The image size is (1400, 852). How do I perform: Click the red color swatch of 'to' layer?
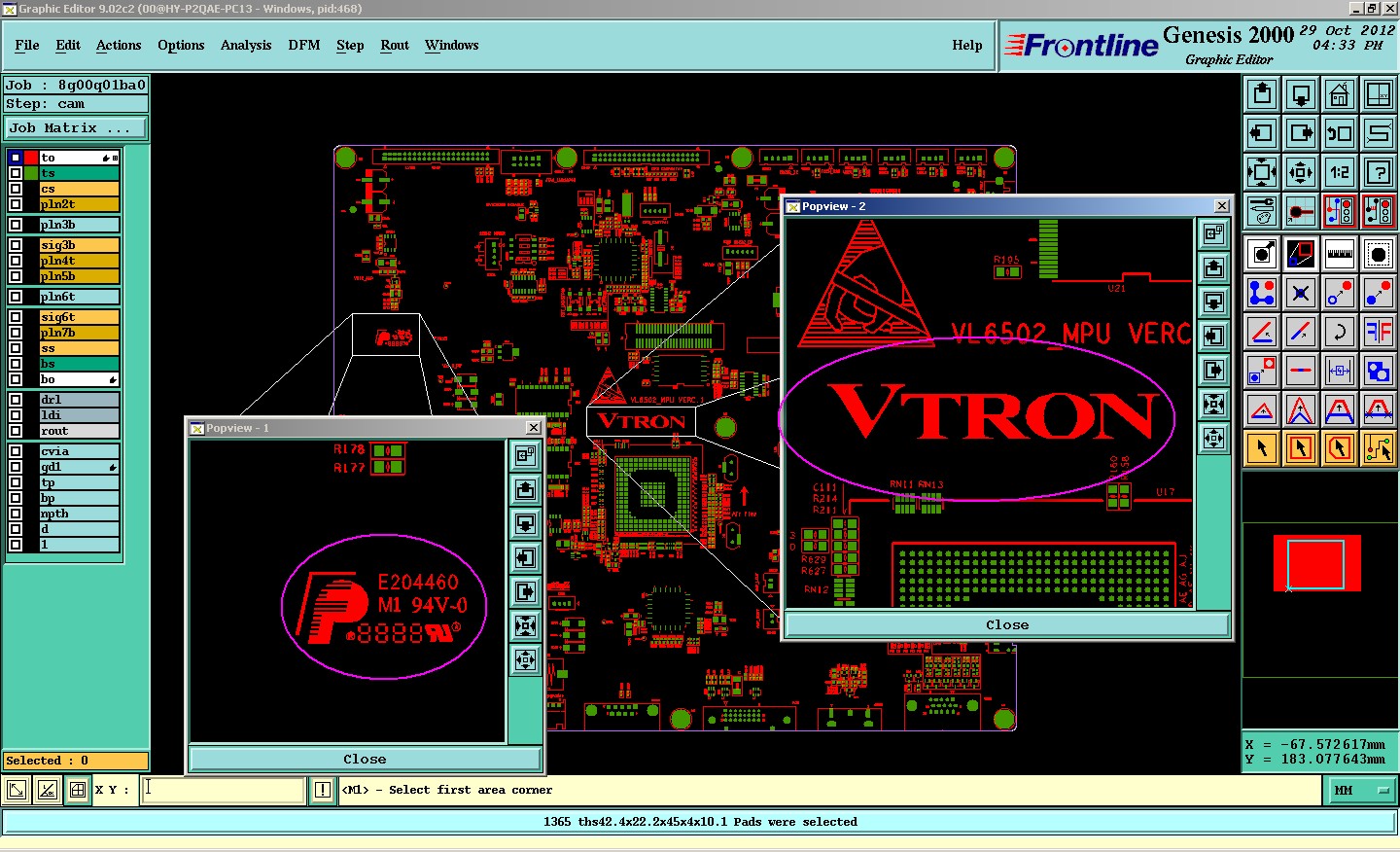(31, 158)
